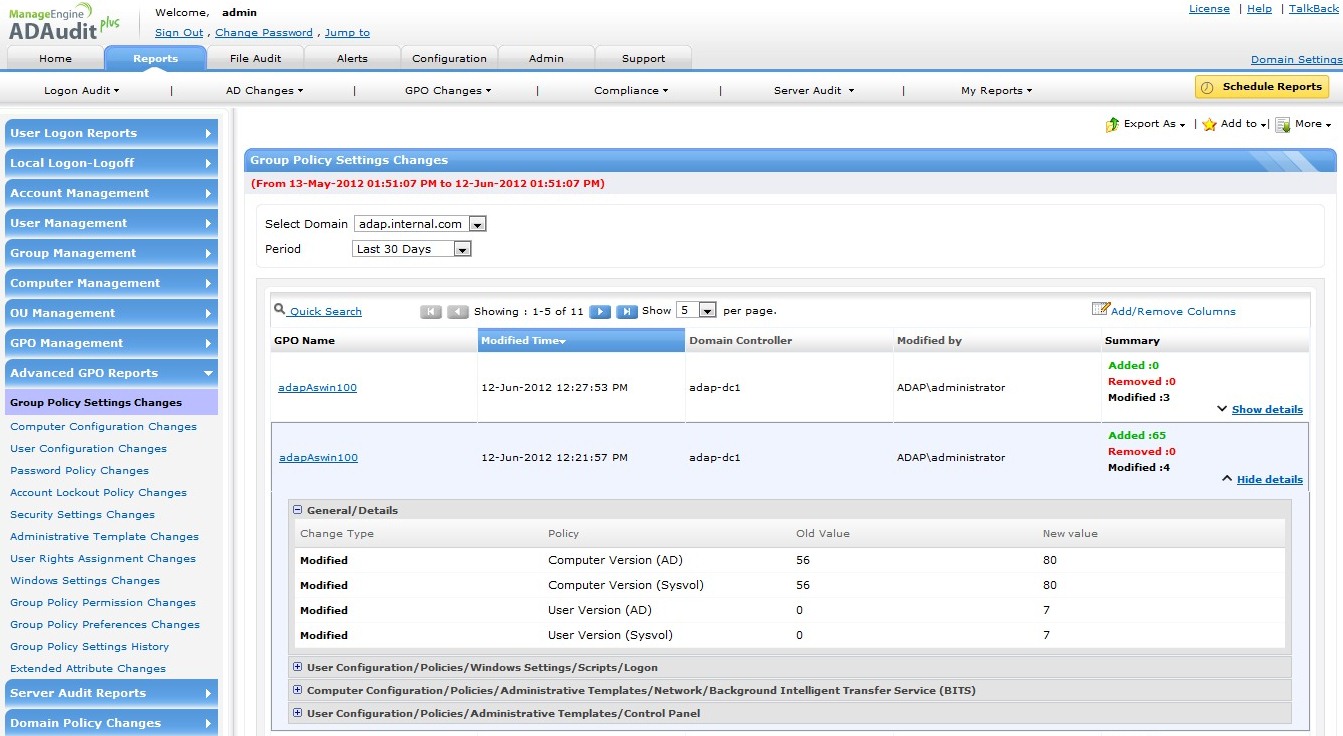This screenshot has height=736, width=1343.
Task: Open Group Policy Settings History report
Action: [89, 646]
